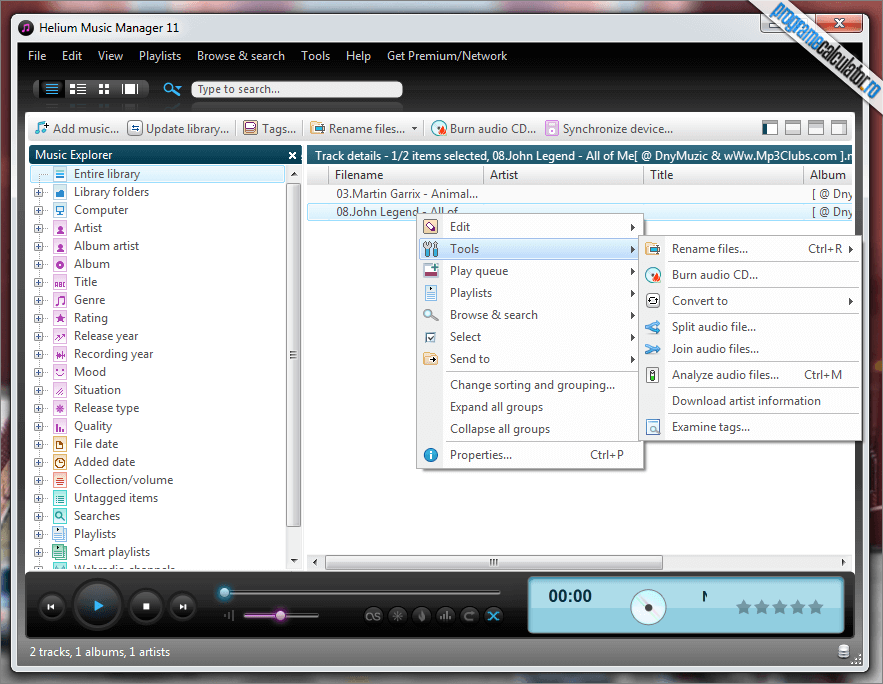This screenshot has width=883, height=684.
Task: Click the Stop playback button
Action: coord(146,606)
